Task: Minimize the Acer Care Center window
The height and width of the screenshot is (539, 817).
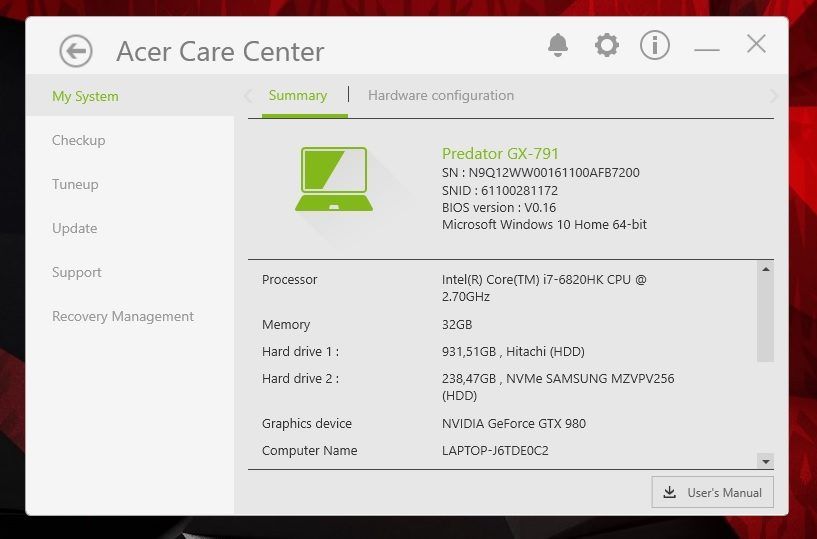Action: (707, 47)
